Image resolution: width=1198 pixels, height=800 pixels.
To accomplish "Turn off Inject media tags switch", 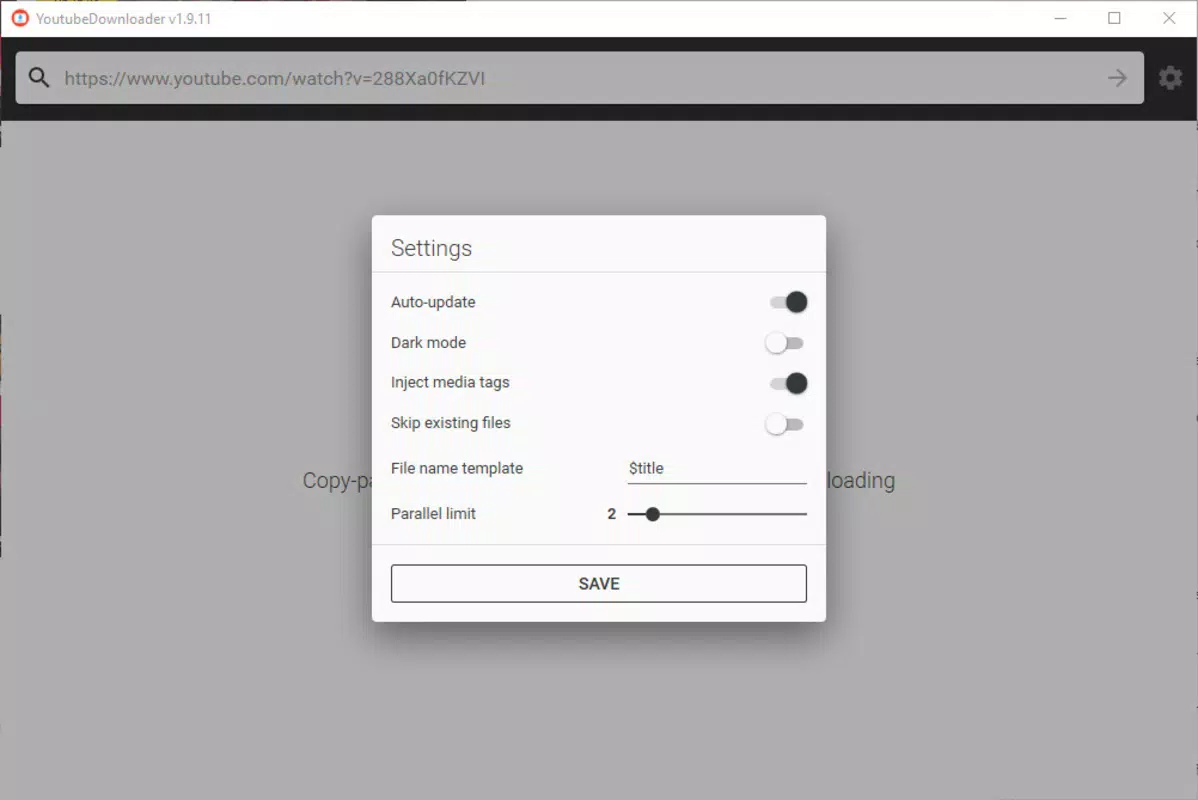I will [788, 384].
